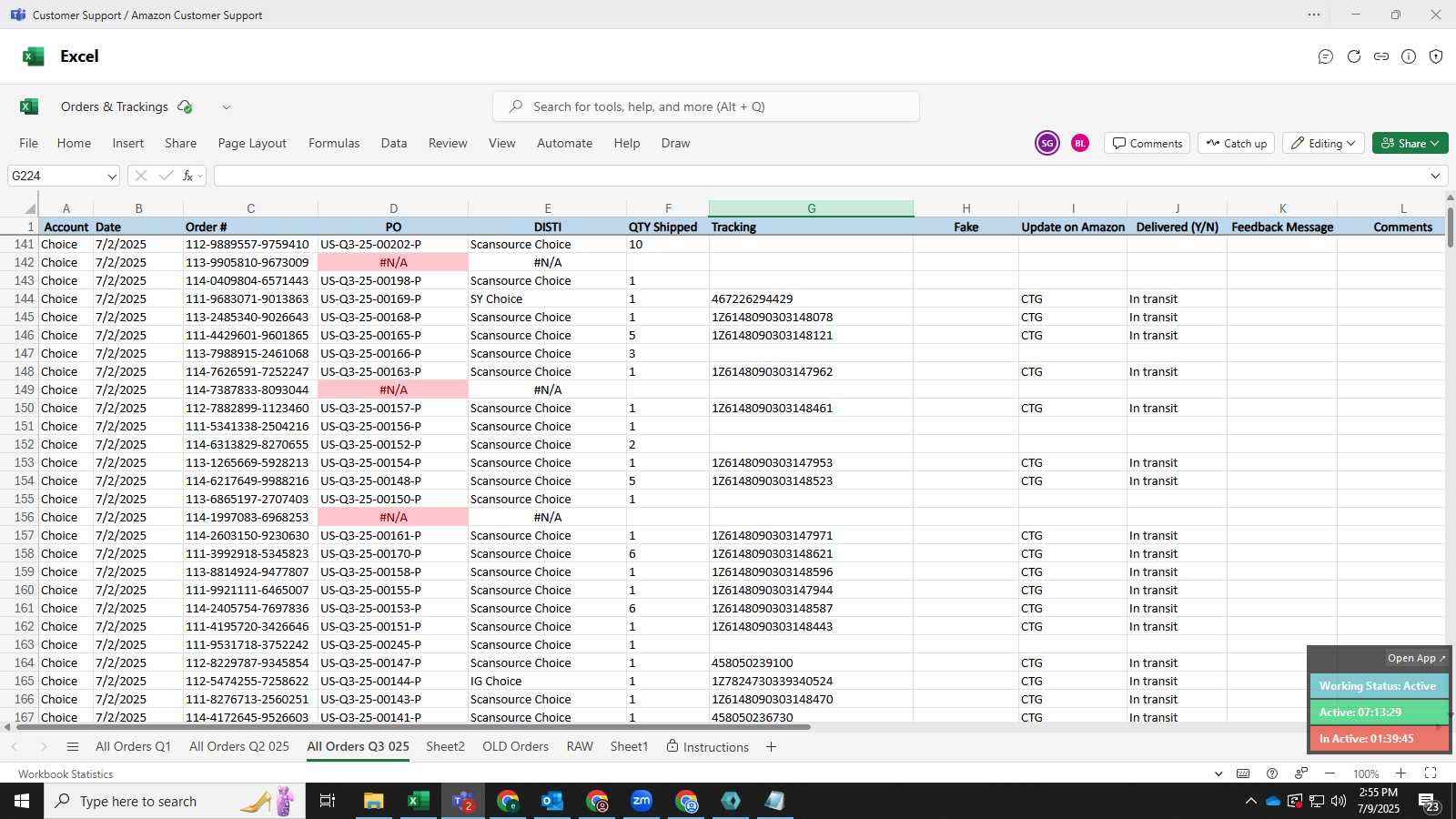Click the feedback icon in the status bar

point(1301,773)
